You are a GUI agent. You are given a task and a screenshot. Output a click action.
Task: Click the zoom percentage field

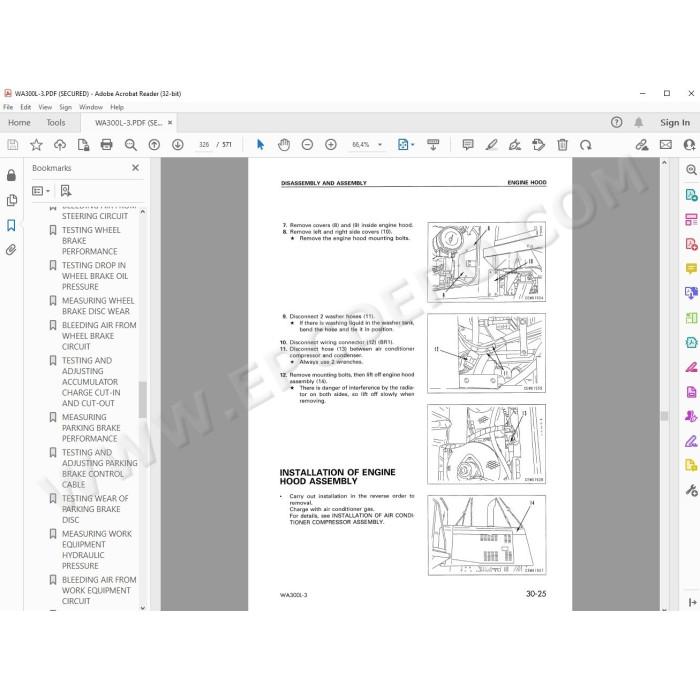click(x=361, y=145)
